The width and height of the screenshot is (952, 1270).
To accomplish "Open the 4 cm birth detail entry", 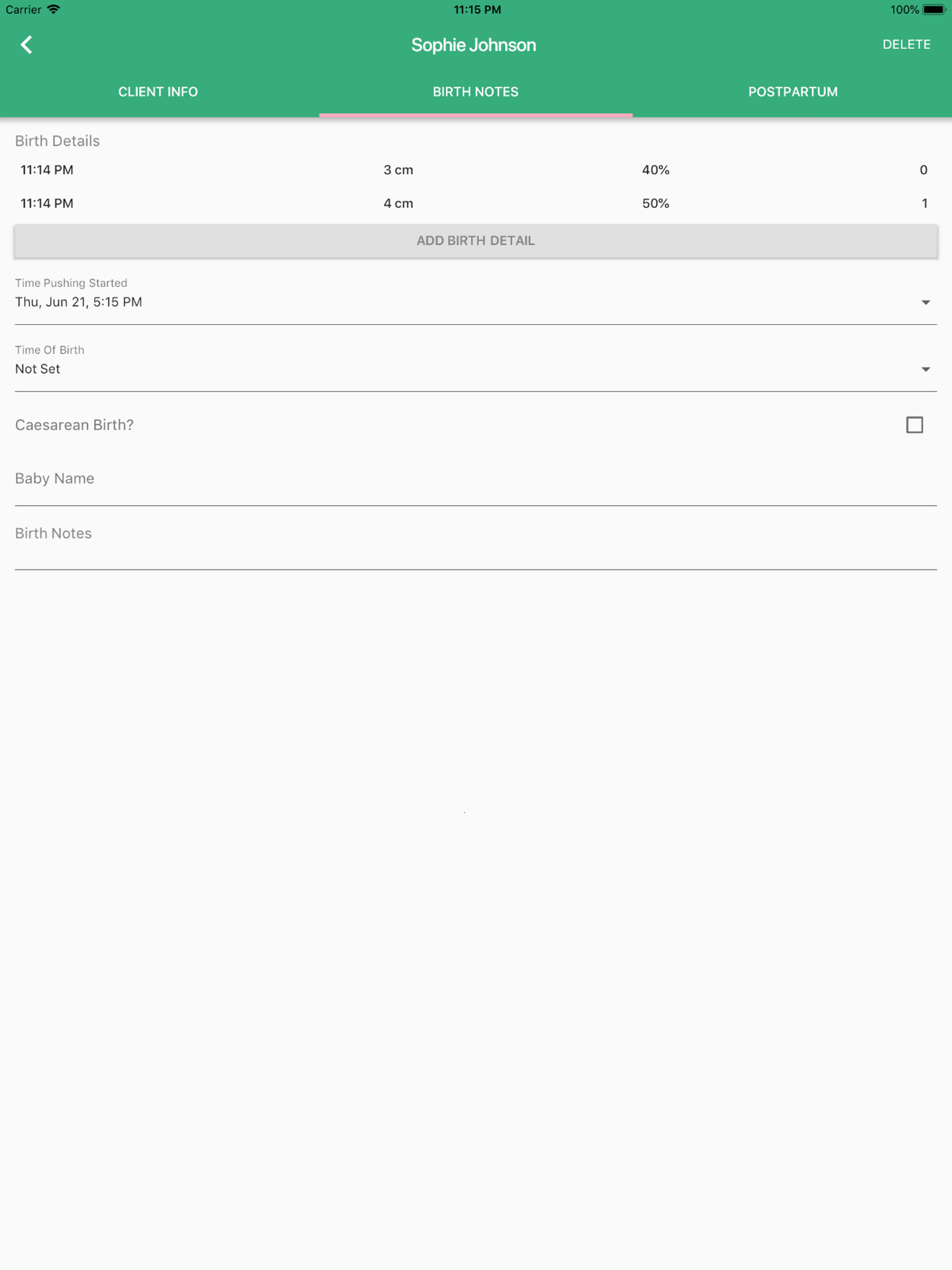I will (x=398, y=203).
